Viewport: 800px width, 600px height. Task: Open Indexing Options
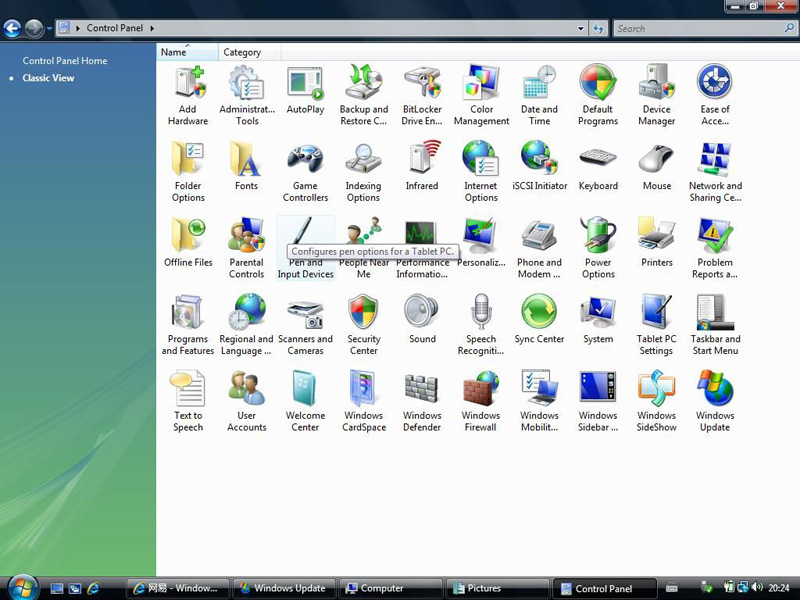(363, 172)
